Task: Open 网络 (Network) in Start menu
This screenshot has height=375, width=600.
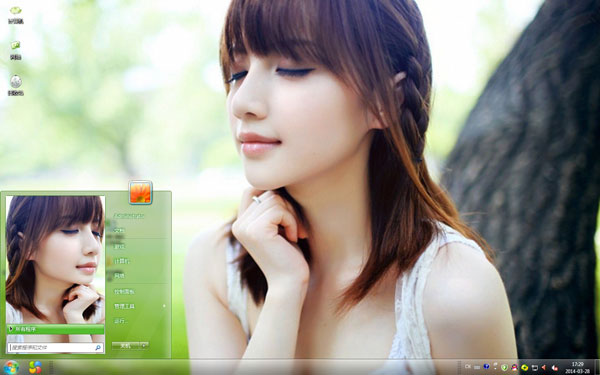Action: [x=120, y=276]
